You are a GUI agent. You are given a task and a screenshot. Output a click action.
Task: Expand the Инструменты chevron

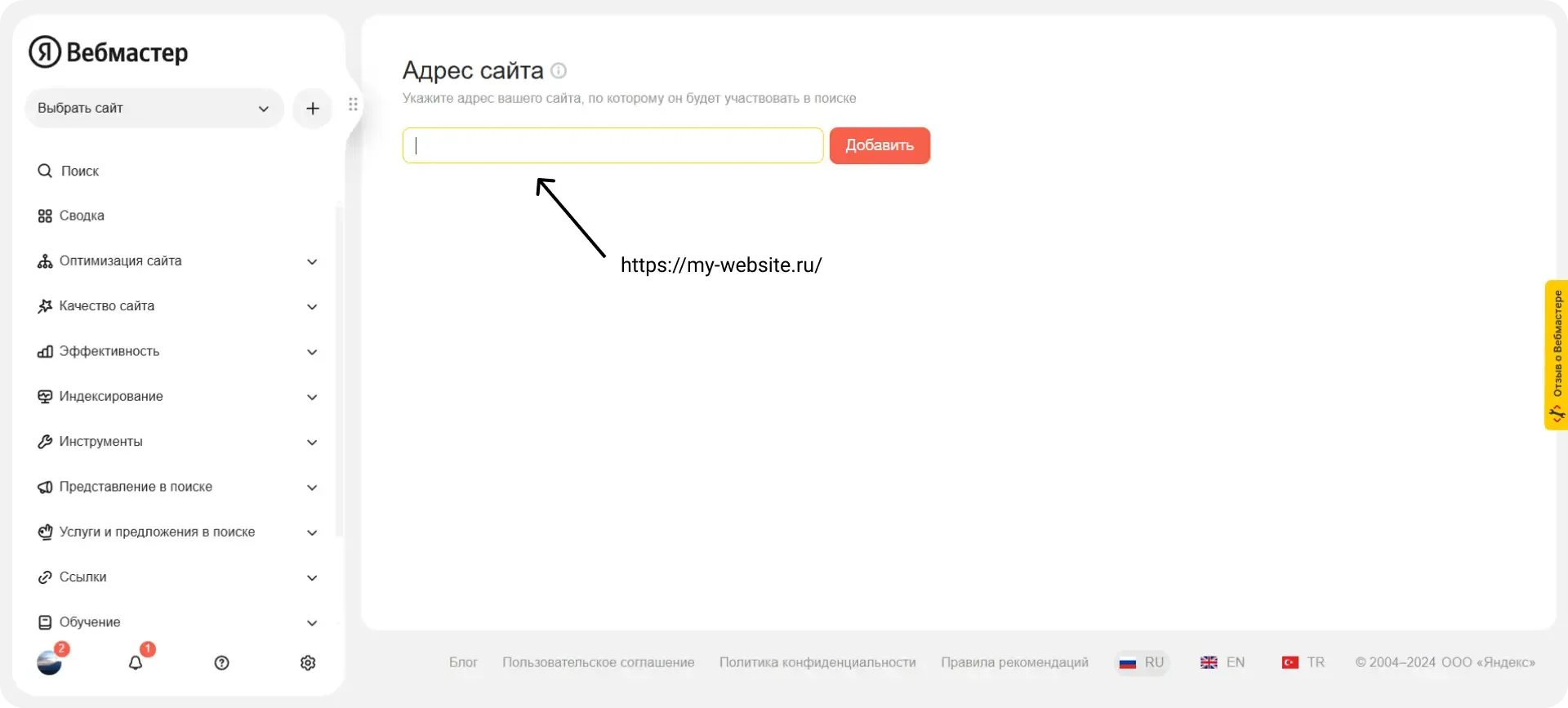pyautogui.click(x=312, y=442)
